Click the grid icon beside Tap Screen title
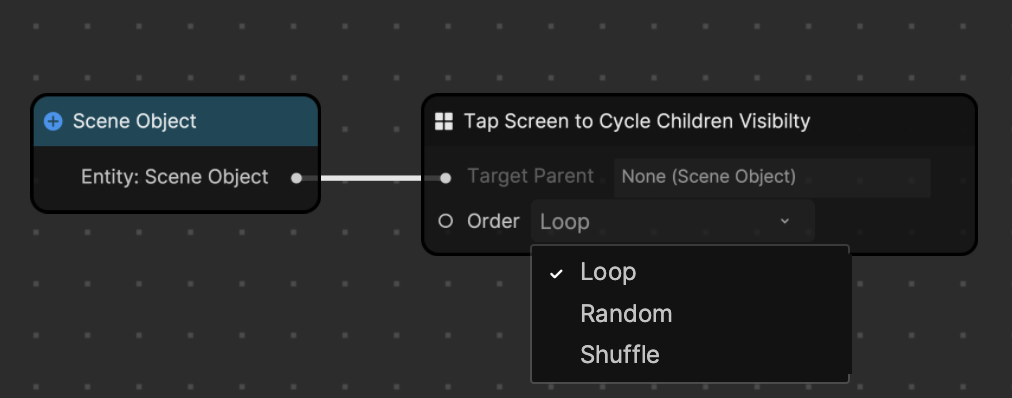This screenshot has width=1012, height=398. tap(444, 121)
